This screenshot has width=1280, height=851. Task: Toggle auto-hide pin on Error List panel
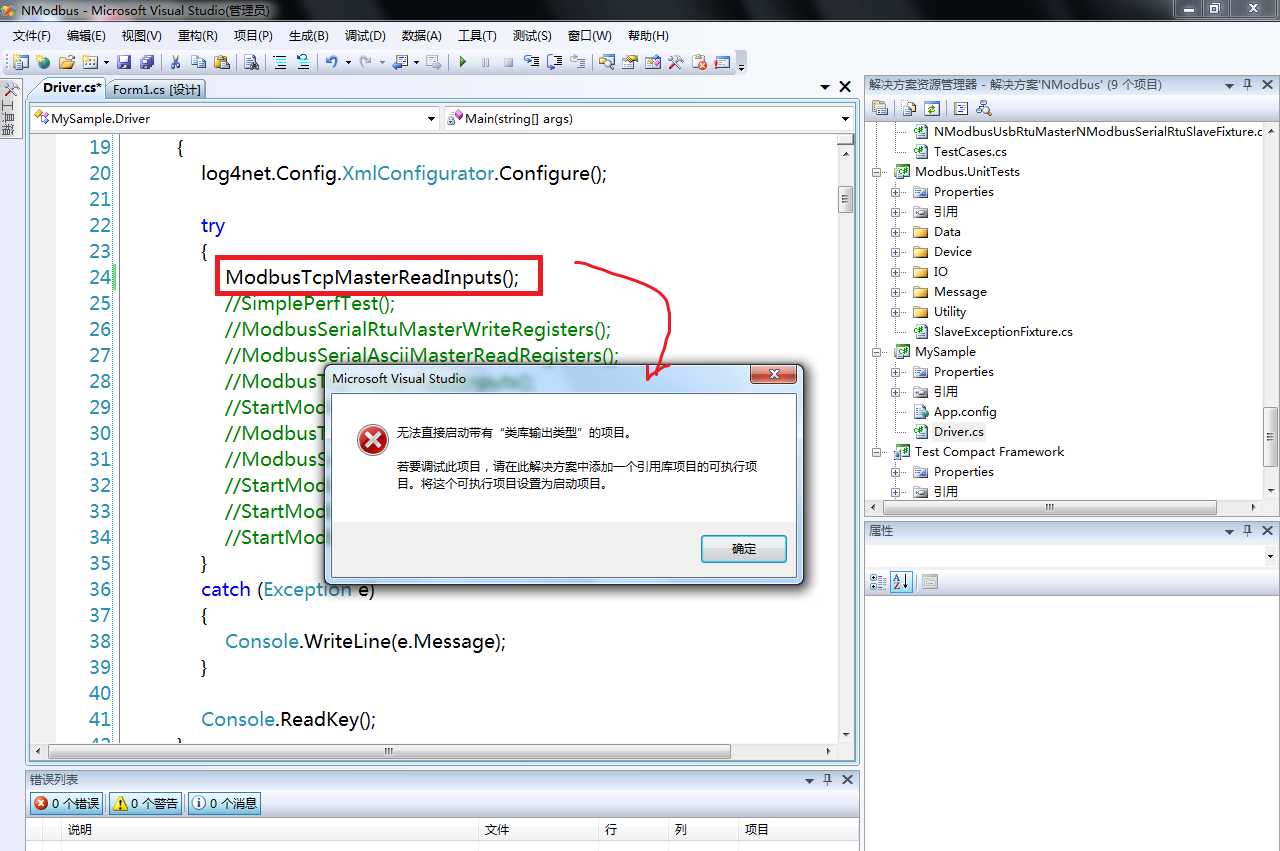pyautogui.click(x=827, y=780)
